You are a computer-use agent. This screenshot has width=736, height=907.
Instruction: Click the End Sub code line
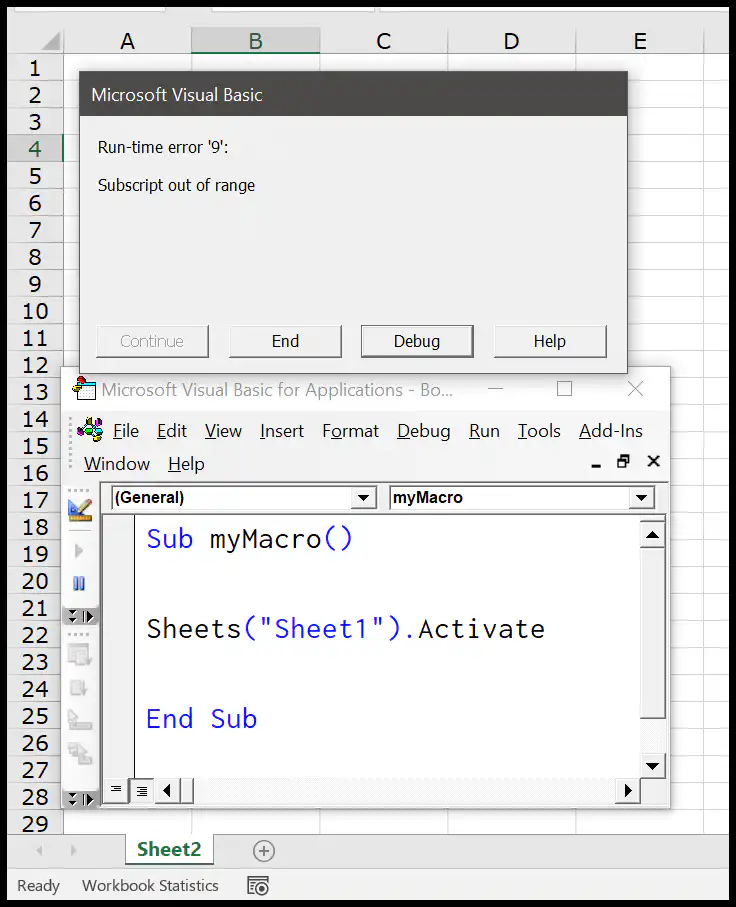[x=201, y=719]
